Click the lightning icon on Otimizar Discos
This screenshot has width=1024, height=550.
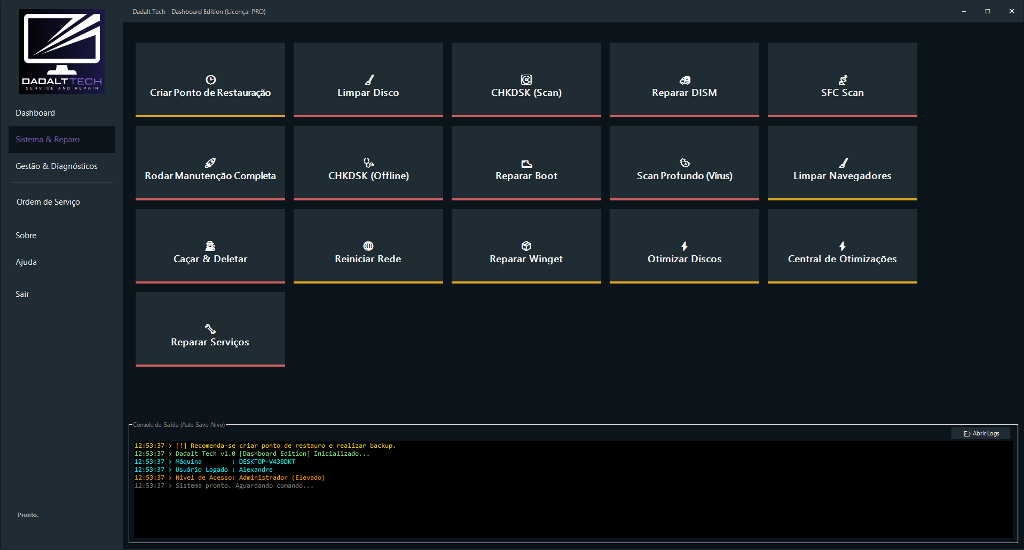pos(684,245)
